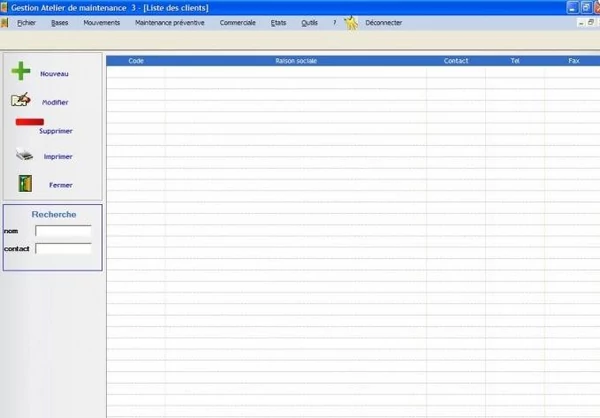This screenshot has height=418, width=600.
Task: Minimize the inner Liste des clients window
Action: click(581, 23)
